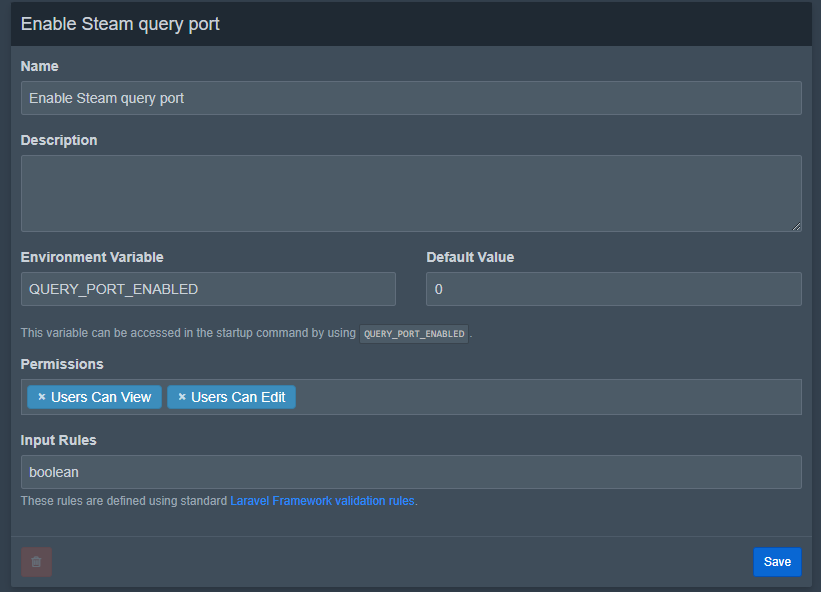Click the QUERY_PORT_ENABLED code snippet

(x=416, y=333)
